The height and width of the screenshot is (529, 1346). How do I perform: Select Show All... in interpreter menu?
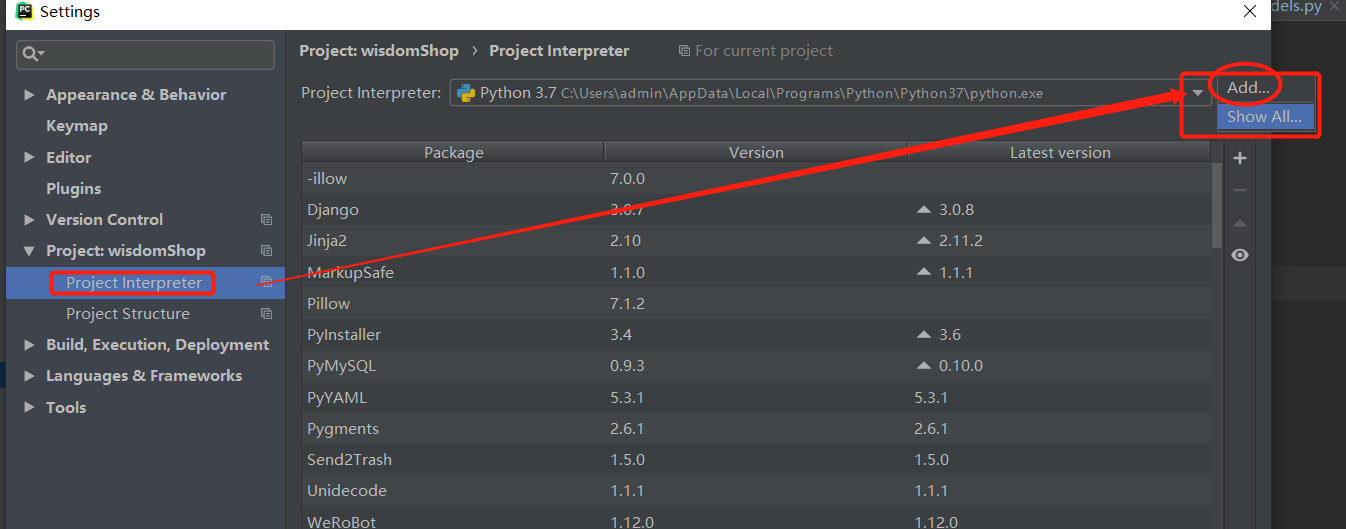coord(1264,117)
